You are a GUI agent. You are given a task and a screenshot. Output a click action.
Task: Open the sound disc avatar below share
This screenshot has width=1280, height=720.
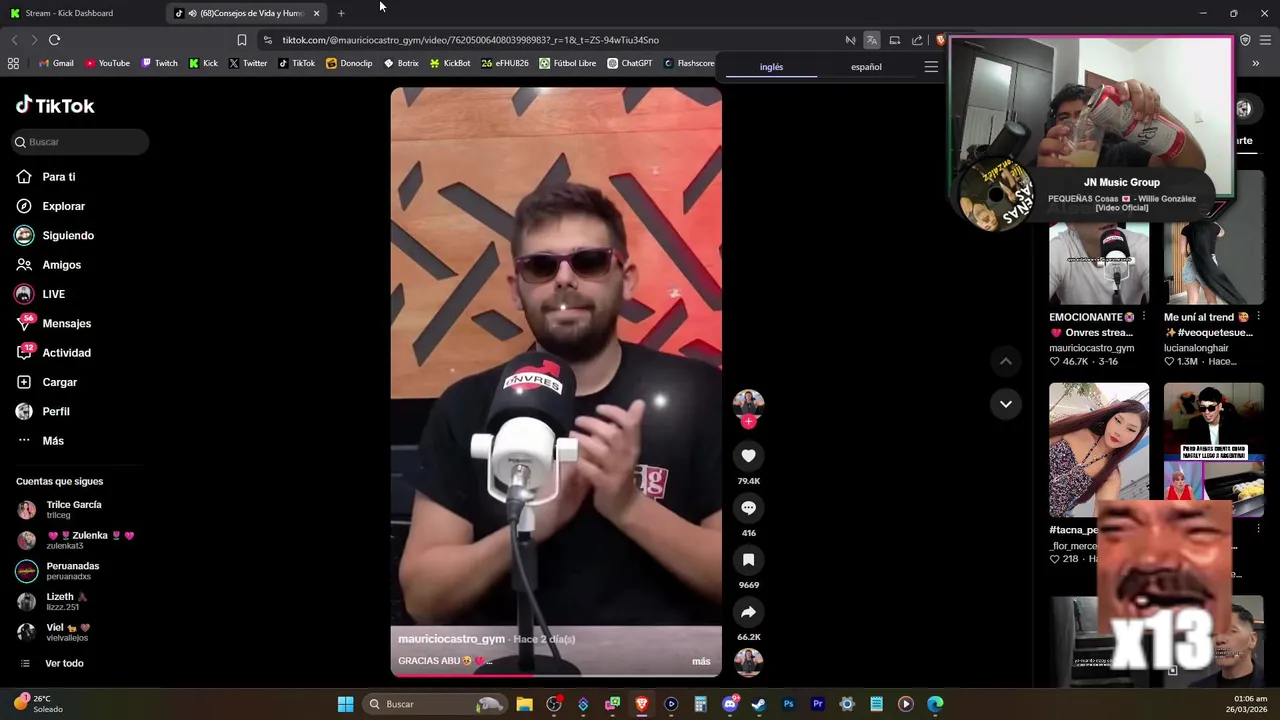pyautogui.click(x=748, y=662)
